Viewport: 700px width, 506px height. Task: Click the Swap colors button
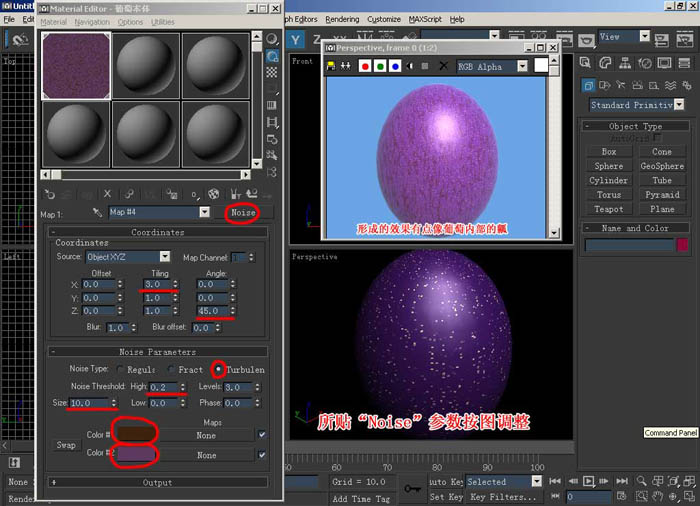click(x=66, y=445)
